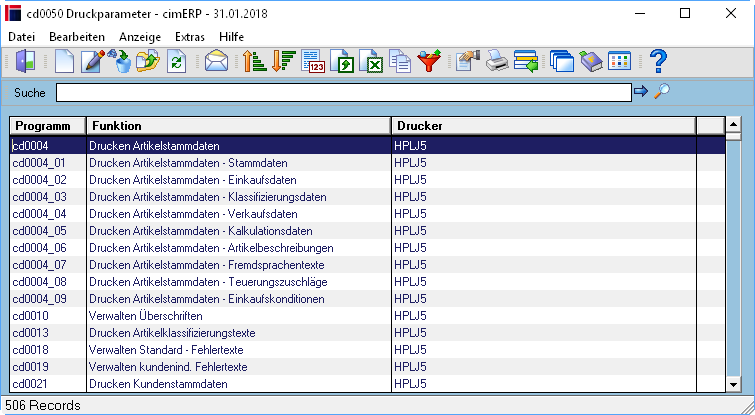Click the Drucker column header
Viewport: 755px width, 415px height.
coord(544,126)
